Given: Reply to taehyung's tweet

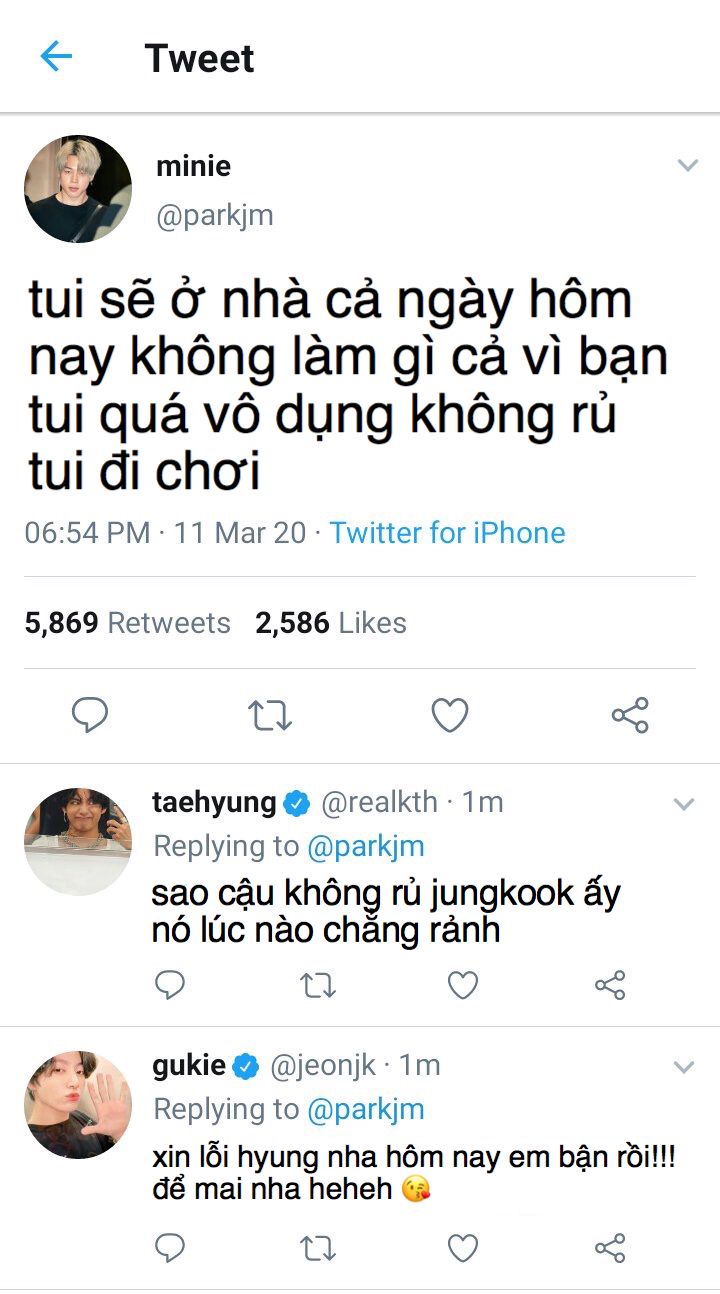Looking at the screenshot, I should pyautogui.click(x=170, y=986).
